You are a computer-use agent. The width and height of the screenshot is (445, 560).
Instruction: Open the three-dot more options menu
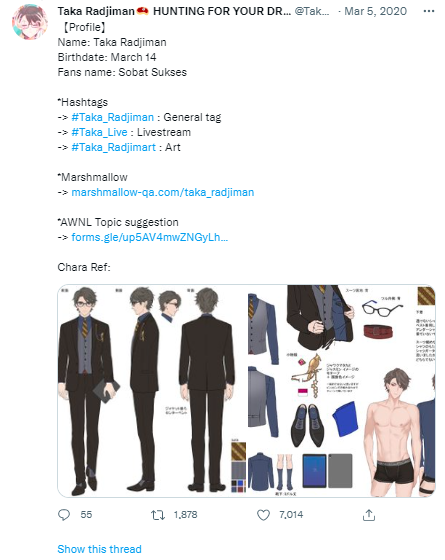tap(429, 11)
